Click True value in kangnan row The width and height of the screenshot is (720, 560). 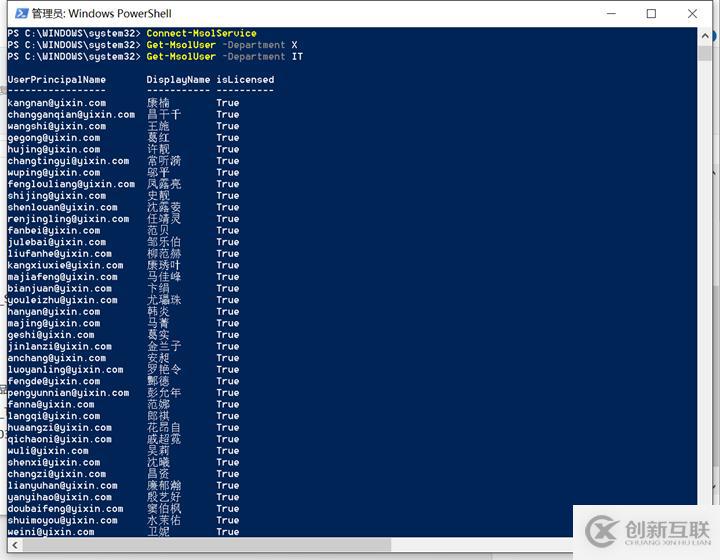point(228,103)
